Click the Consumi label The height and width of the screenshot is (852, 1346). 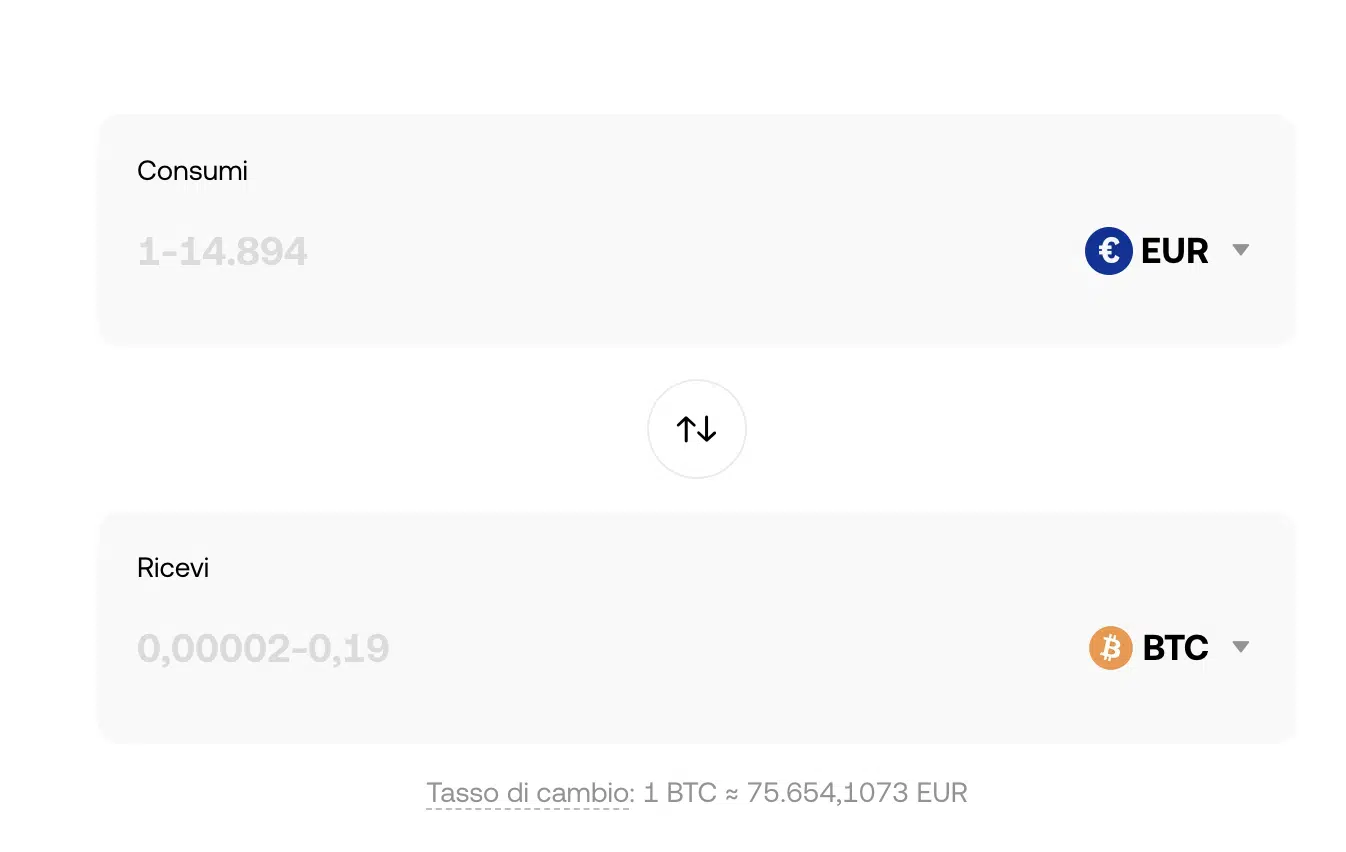click(192, 171)
